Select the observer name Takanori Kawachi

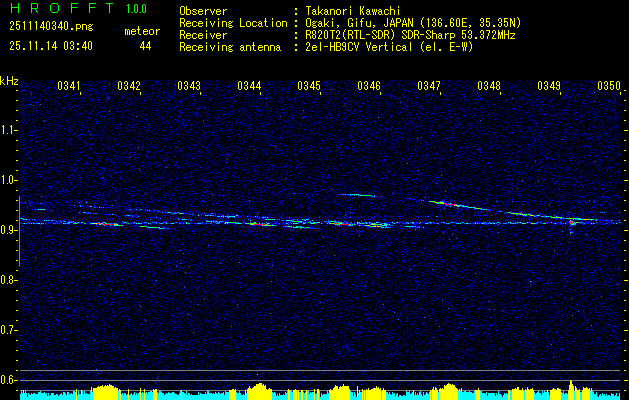click(x=354, y=10)
